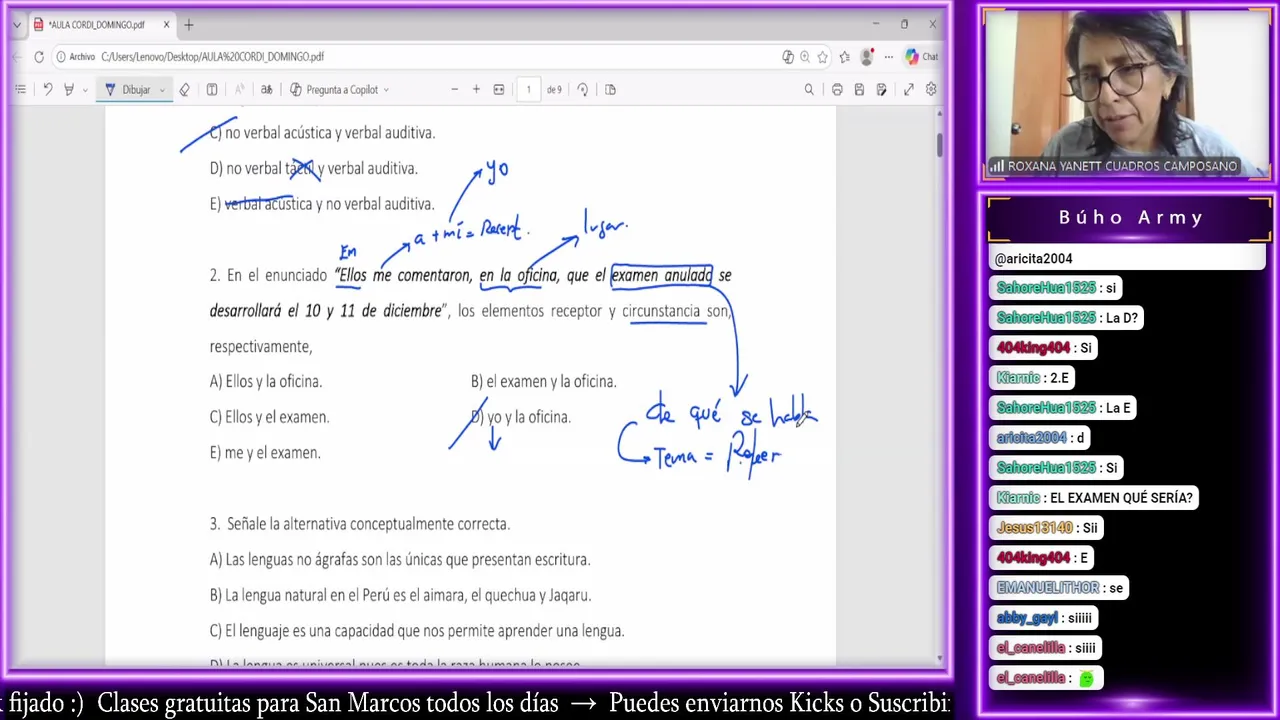Screen dimensions: 1280x720
Task: Click the browser profile avatar
Action: point(869,57)
